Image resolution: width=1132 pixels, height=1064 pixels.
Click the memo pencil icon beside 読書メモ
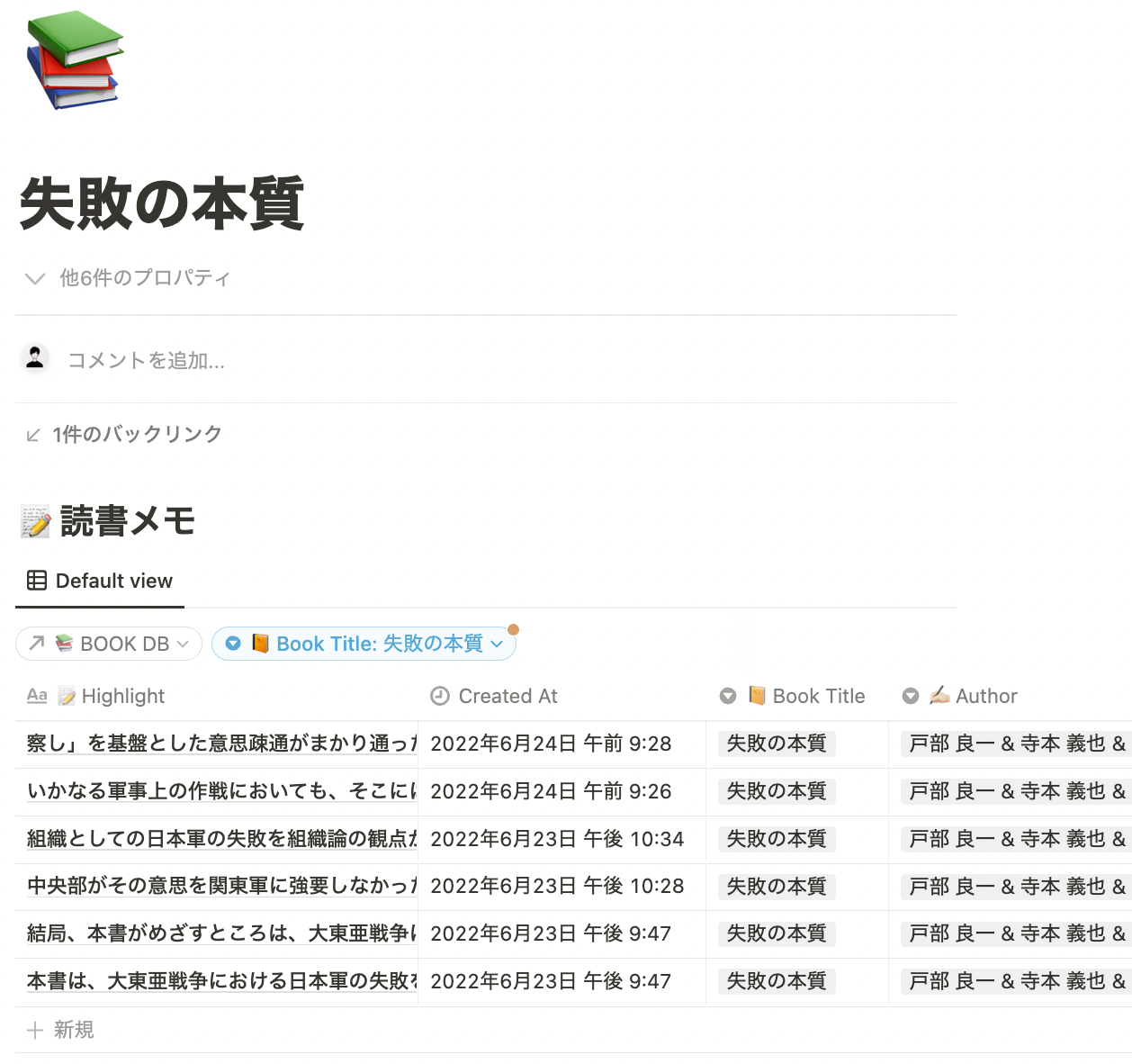pos(35,522)
